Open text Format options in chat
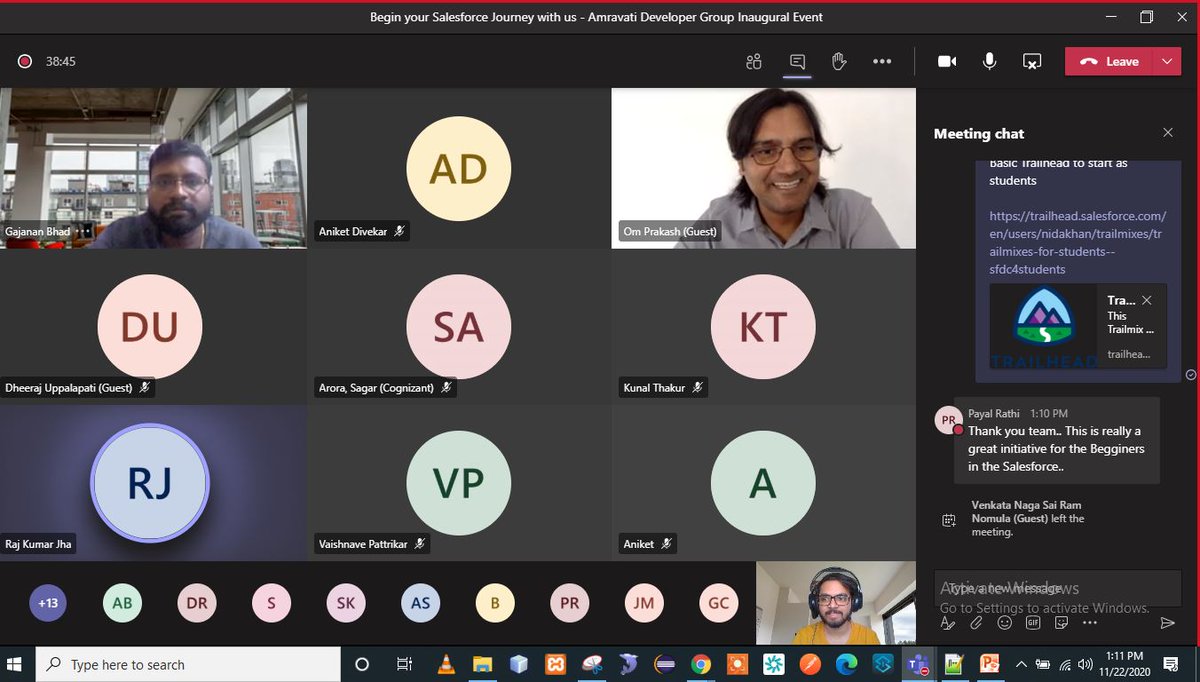This screenshot has height=682, width=1200. 947,623
